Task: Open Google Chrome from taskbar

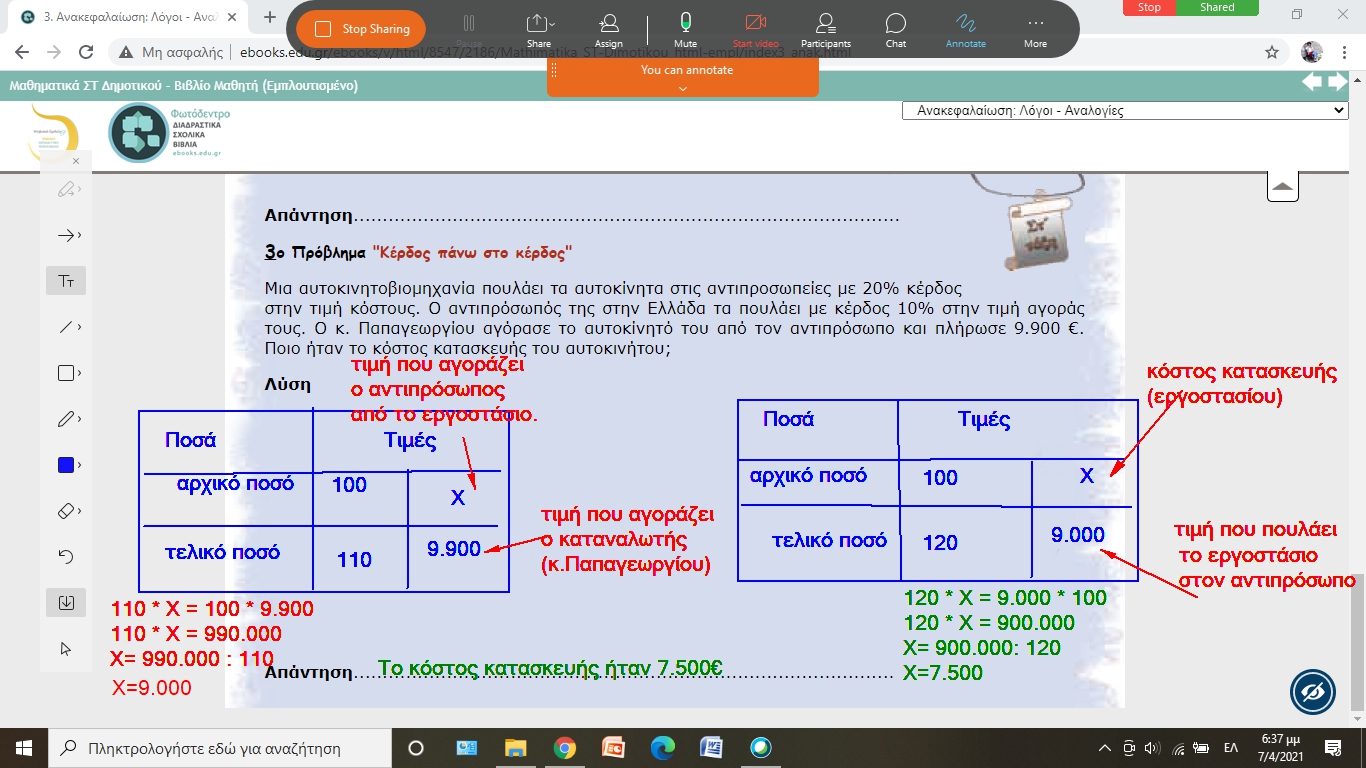Action: click(564, 747)
